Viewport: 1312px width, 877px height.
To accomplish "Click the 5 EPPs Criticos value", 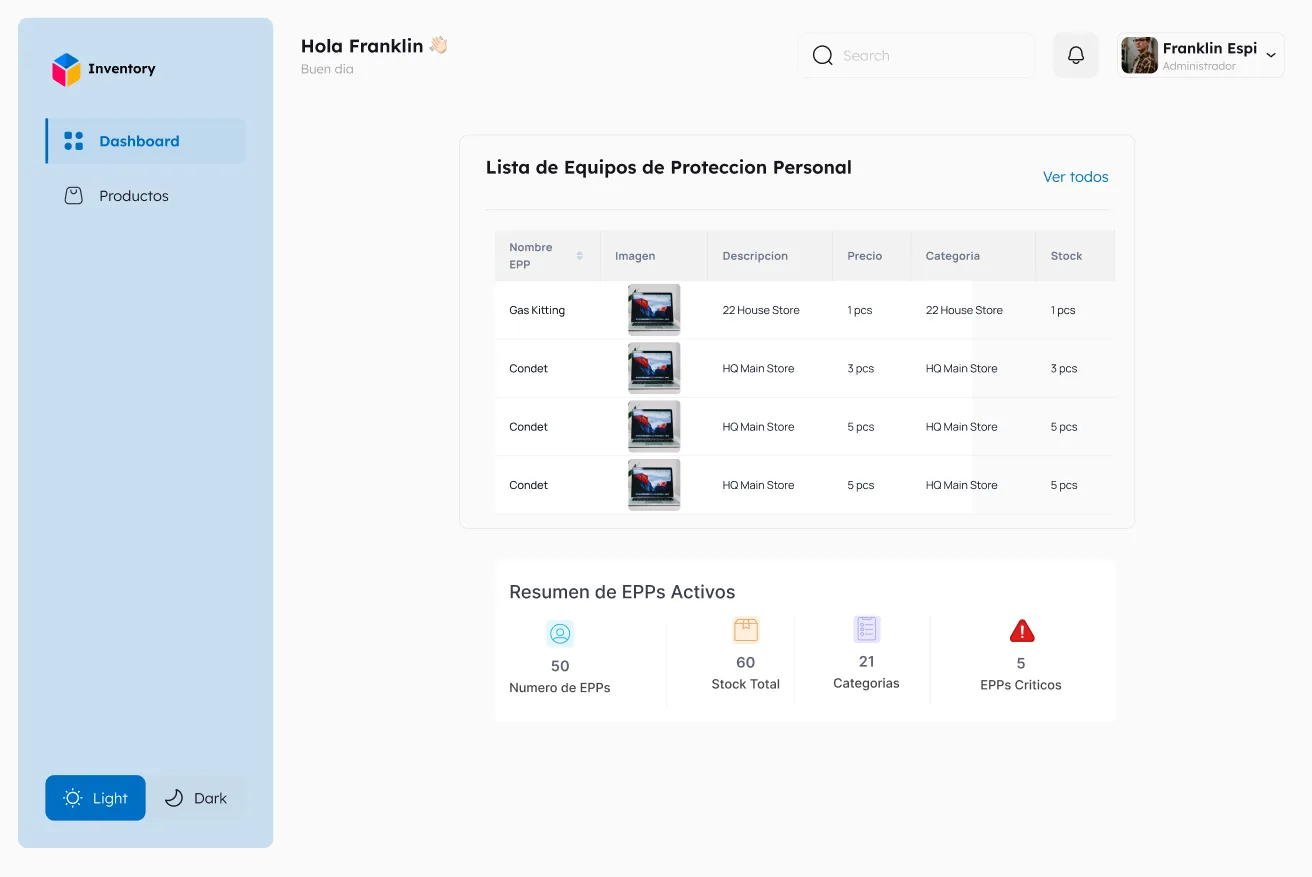I will point(1021,663).
